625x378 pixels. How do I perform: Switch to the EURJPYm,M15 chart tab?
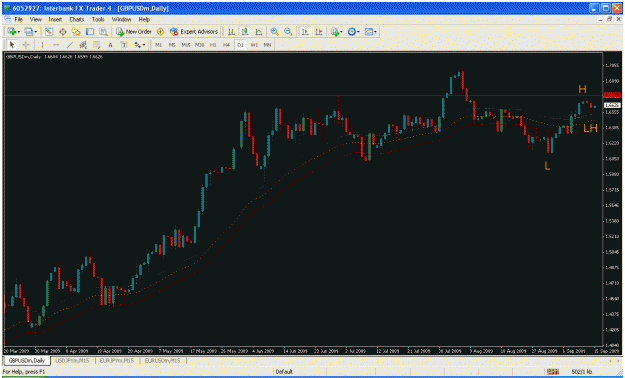click(117, 360)
